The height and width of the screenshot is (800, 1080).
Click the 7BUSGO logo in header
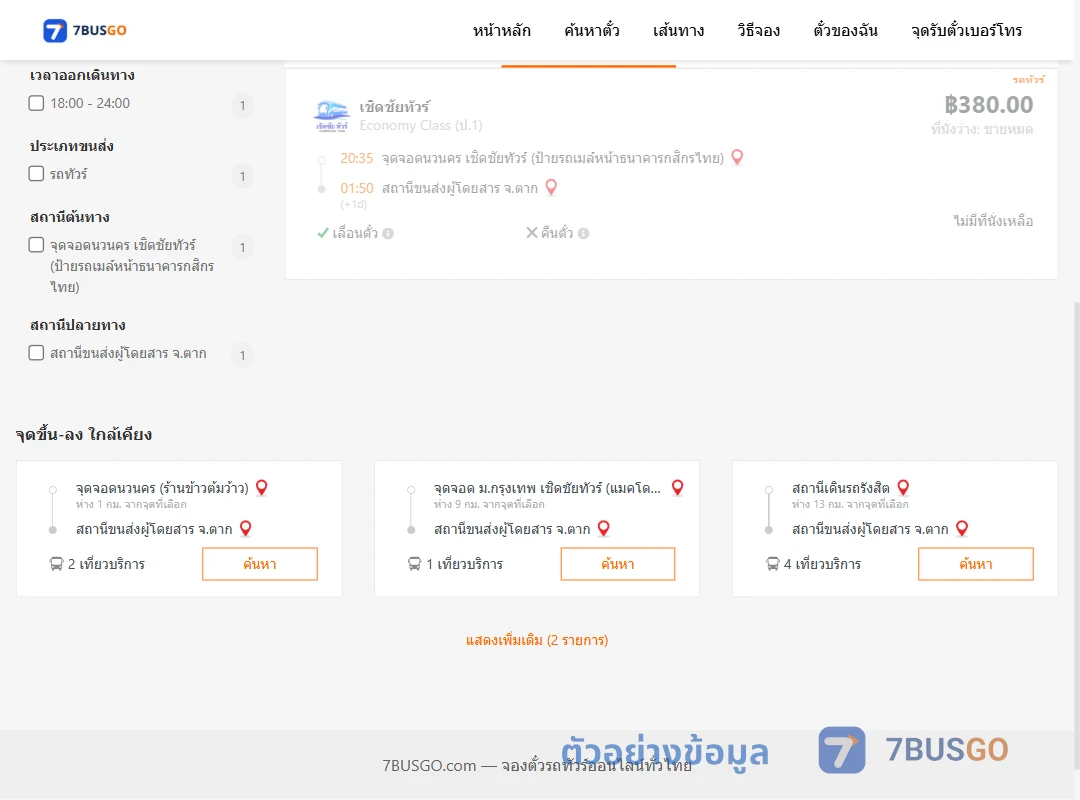[x=85, y=30]
